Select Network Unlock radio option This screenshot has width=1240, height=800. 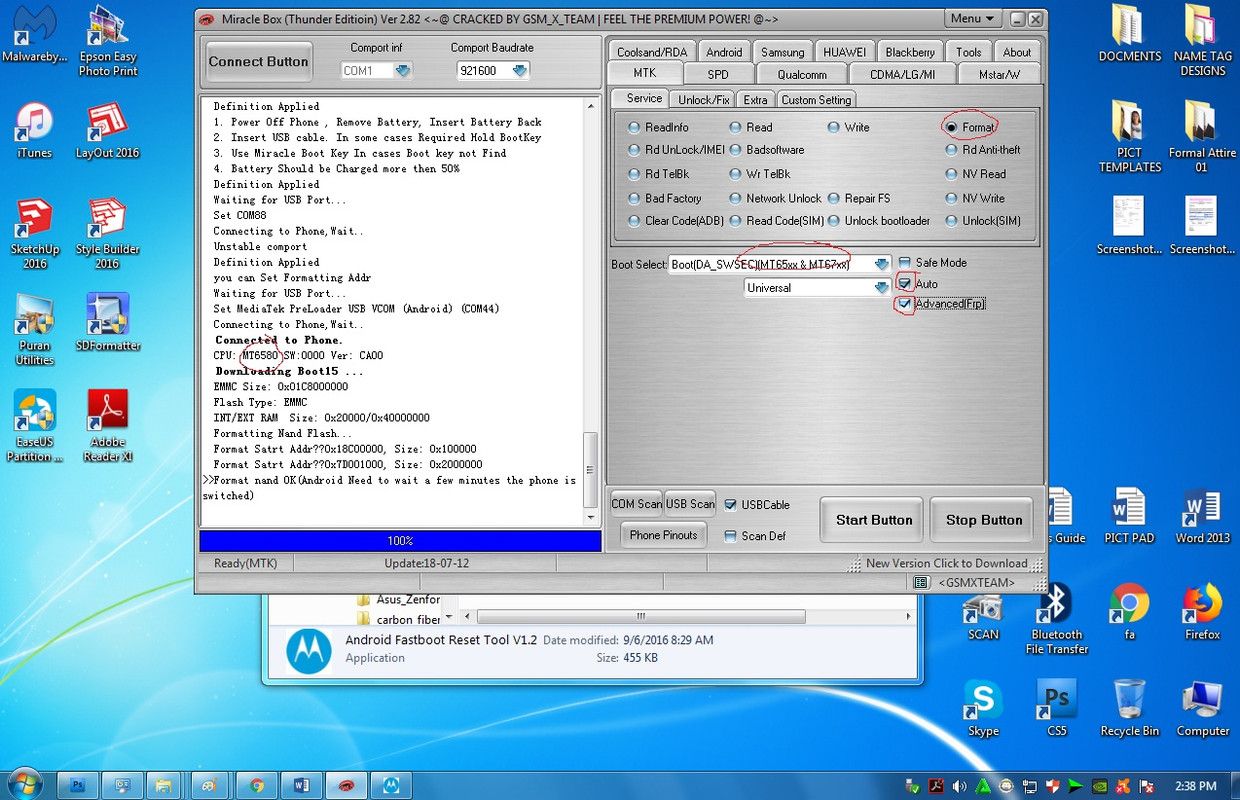click(x=775, y=198)
